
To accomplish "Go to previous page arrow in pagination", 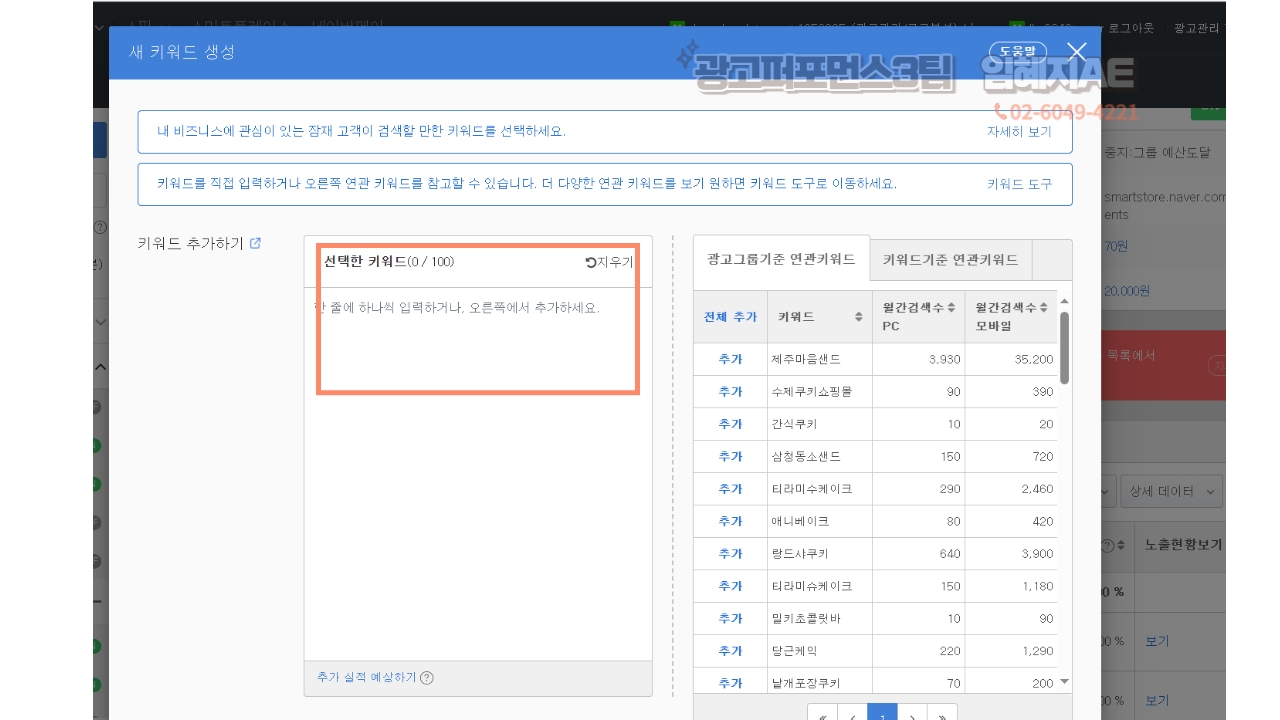I will click(852, 714).
